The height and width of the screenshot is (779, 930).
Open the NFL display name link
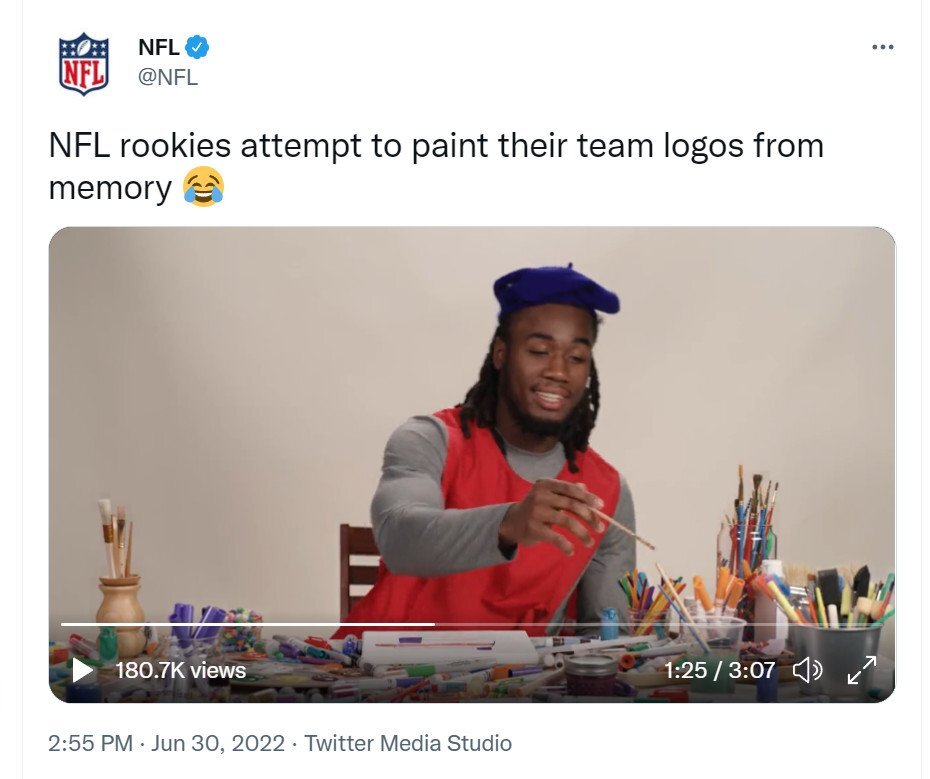point(158,47)
